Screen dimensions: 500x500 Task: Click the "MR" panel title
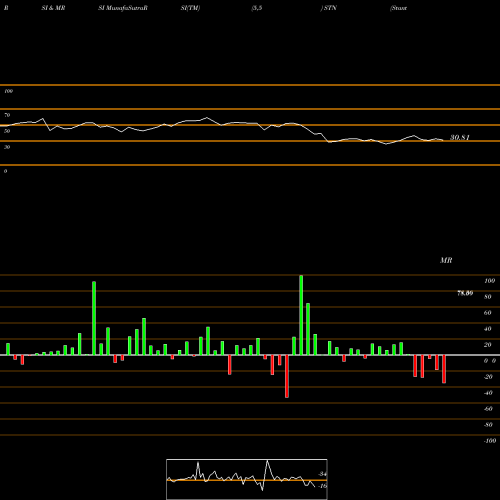pyautogui.click(x=446, y=260)
